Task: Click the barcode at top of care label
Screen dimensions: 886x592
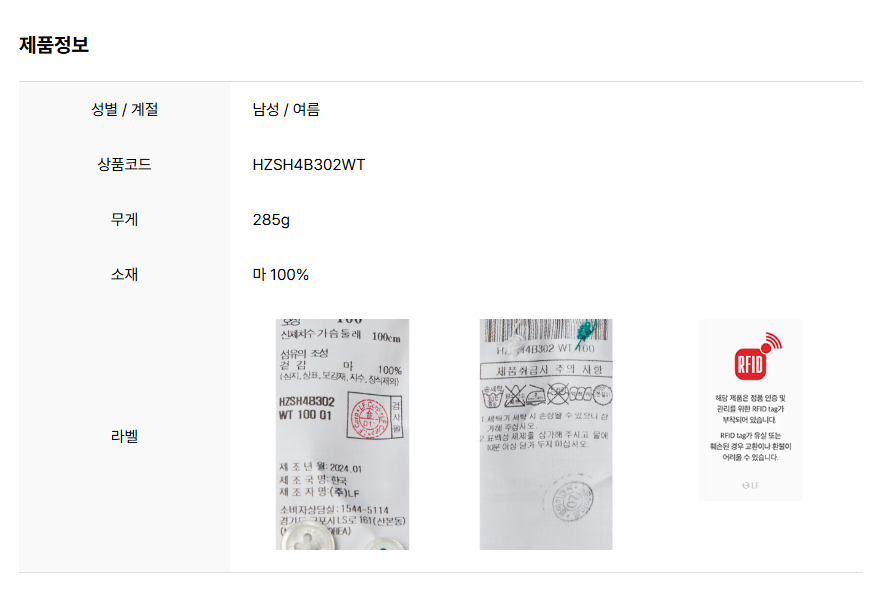Action: tap(546, 330)
